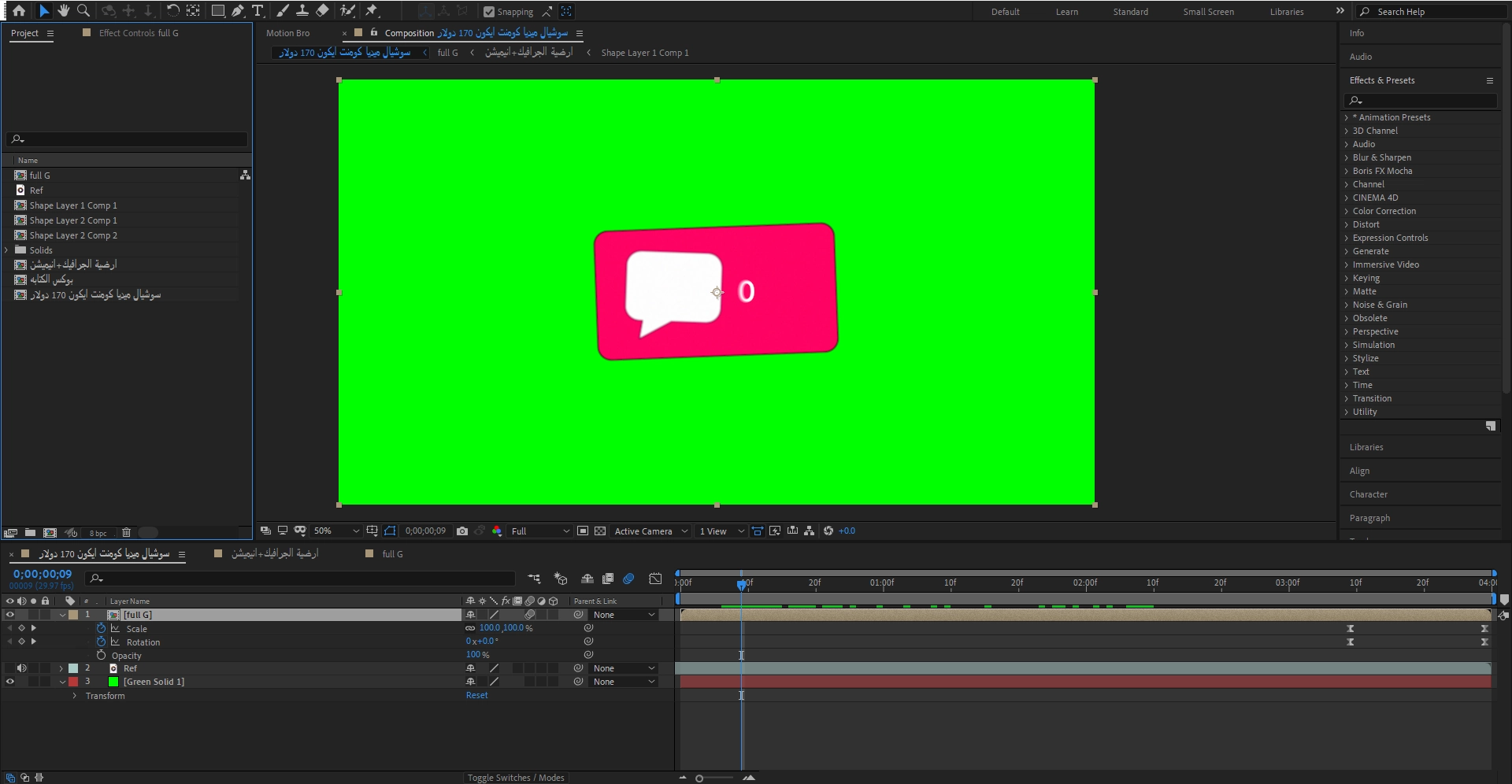Click the delete trash icon in Project panel
This screenshot has width=1512, height=784.
126,533
